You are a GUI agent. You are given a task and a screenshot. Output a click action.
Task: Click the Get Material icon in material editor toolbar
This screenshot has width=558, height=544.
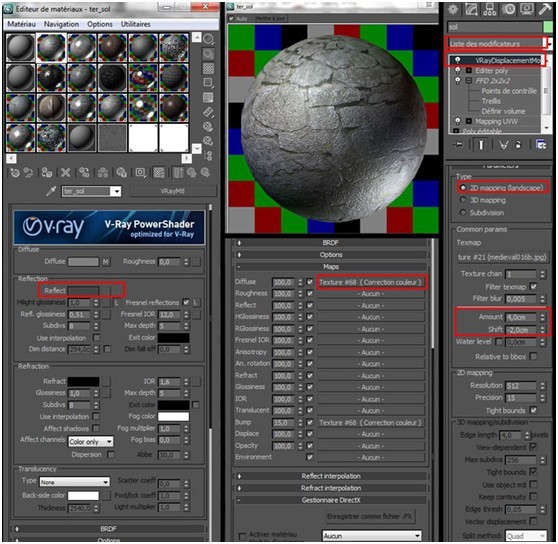point(15,173)
